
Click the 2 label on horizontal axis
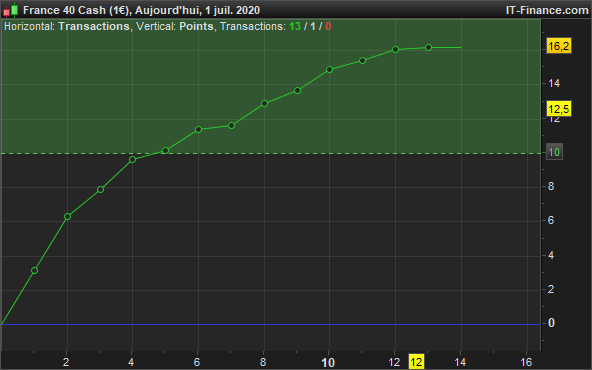(66, 362)
